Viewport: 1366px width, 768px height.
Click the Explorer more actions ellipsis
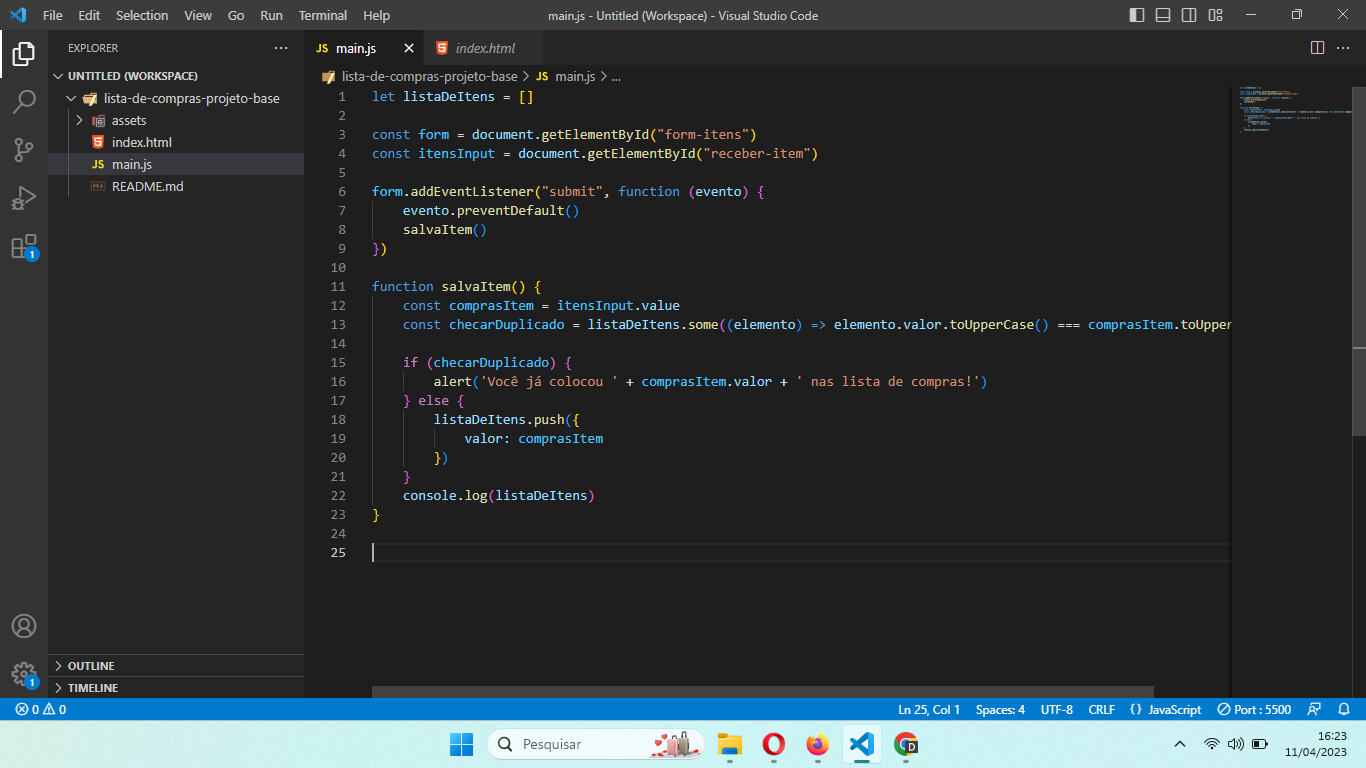[281, 48]
